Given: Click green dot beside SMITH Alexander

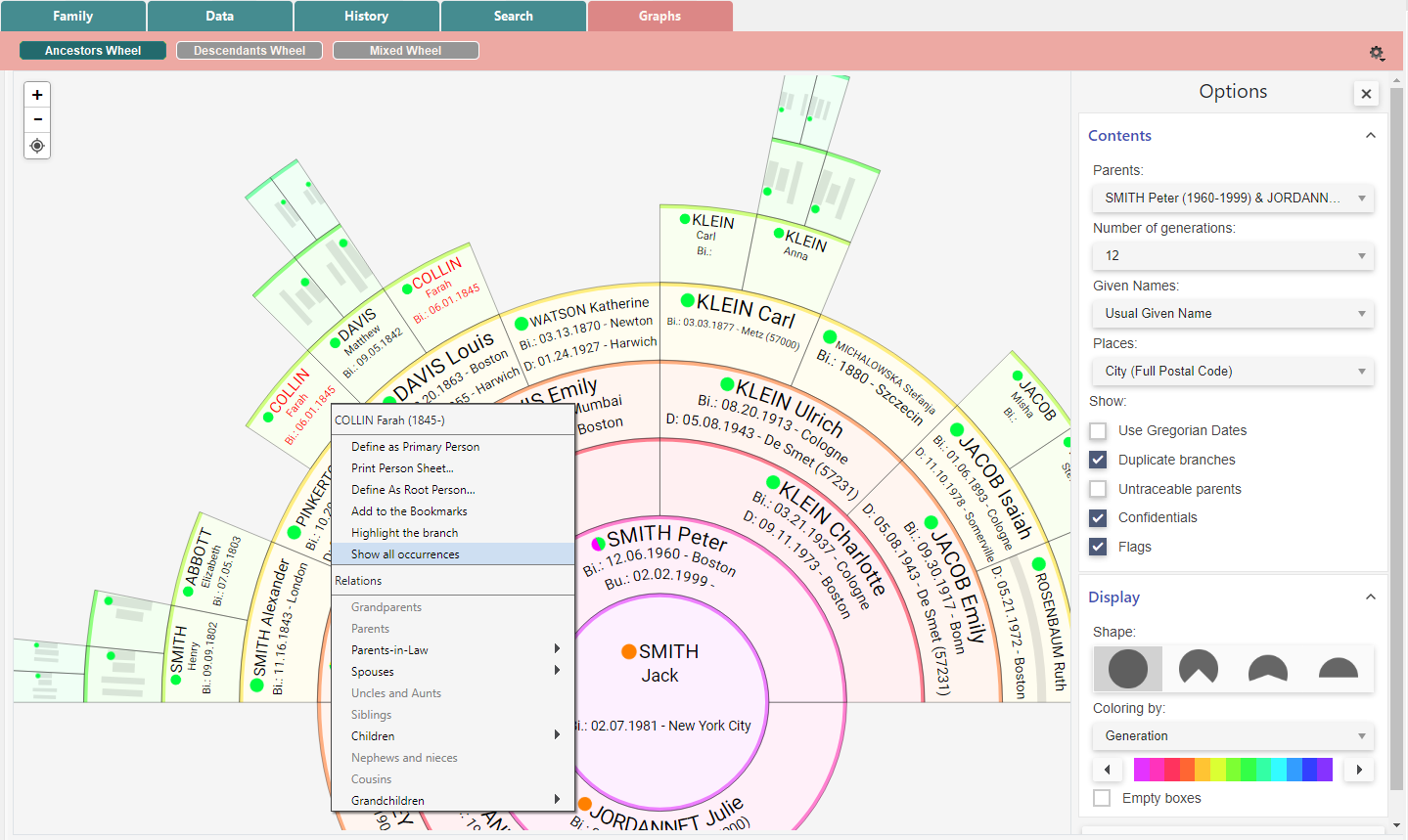Looking at the screenshot, I should pos(256,685).
